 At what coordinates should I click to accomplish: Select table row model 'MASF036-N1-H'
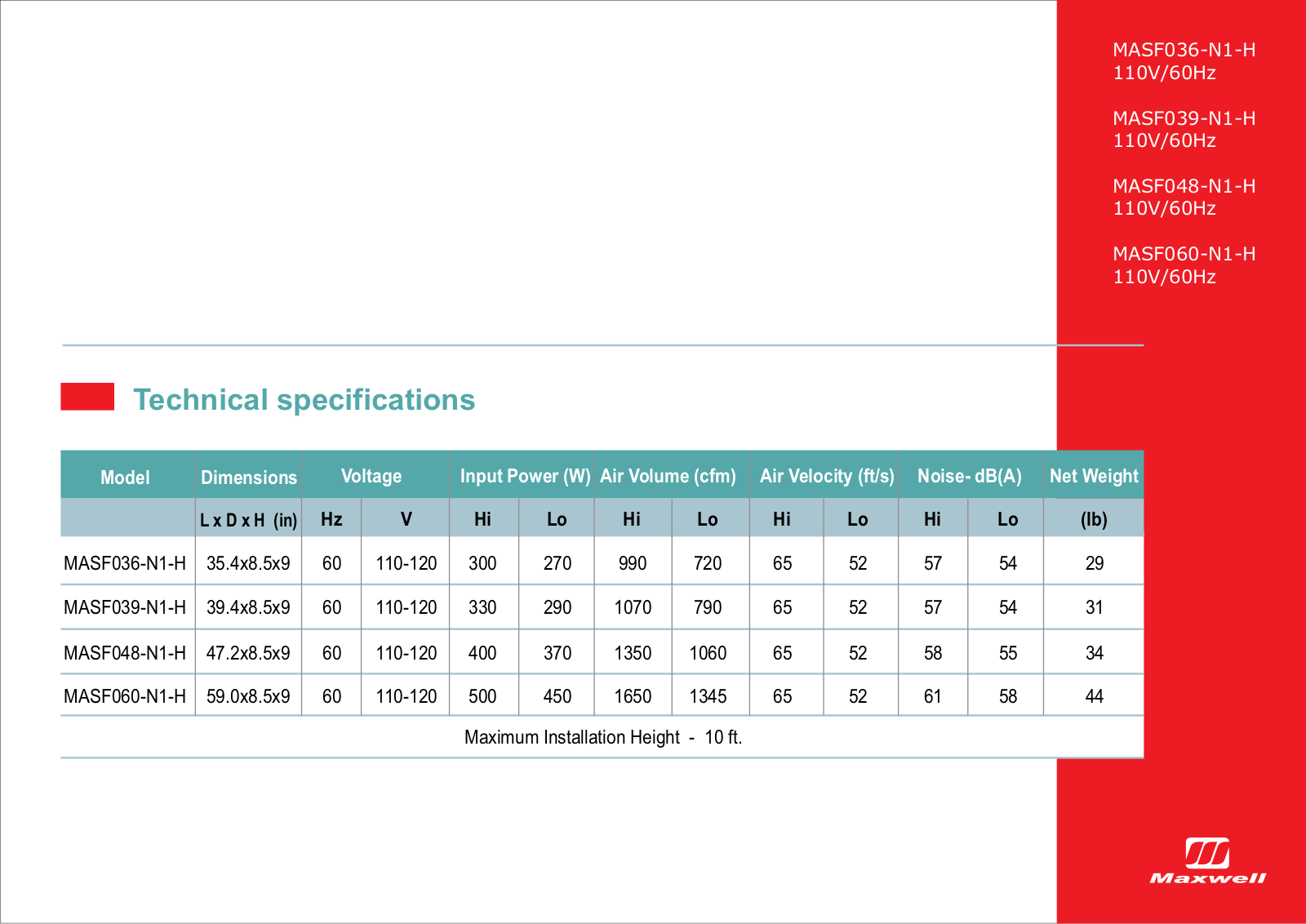click(x=125, y=563)
